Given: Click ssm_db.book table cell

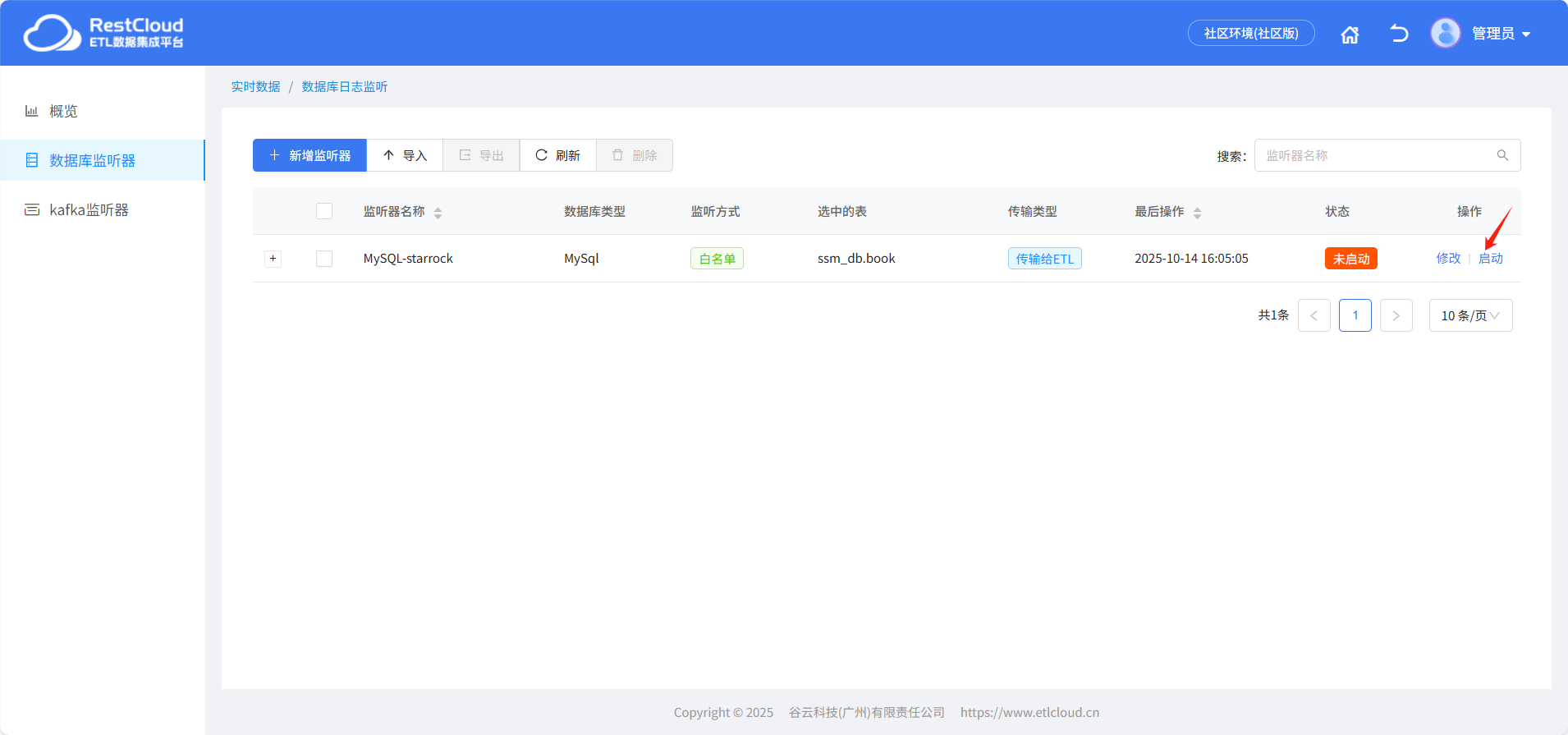Looking at the screenshot, I should 856,258.
